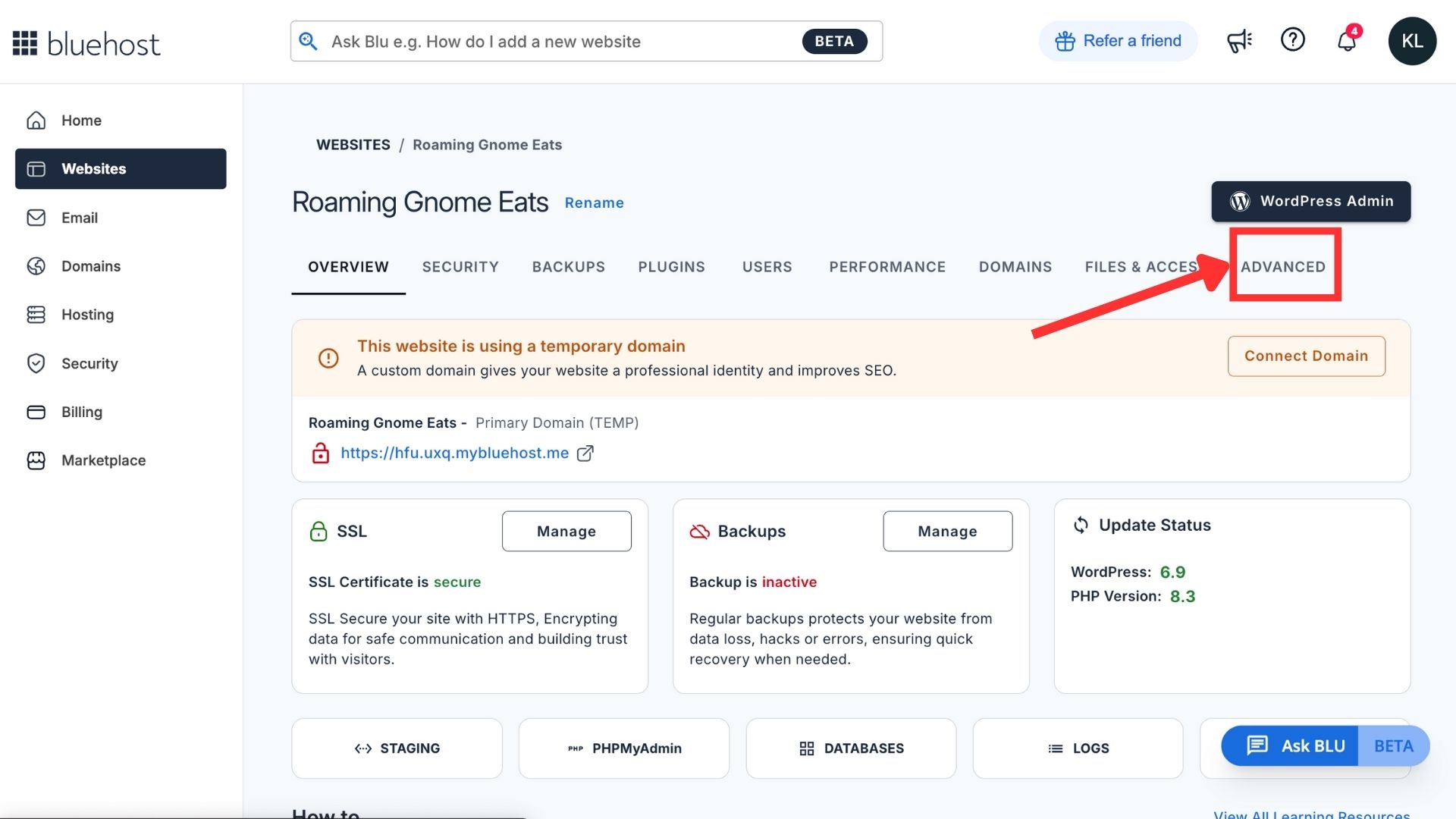Click Manage in the SSL card

tap(566, 531)
